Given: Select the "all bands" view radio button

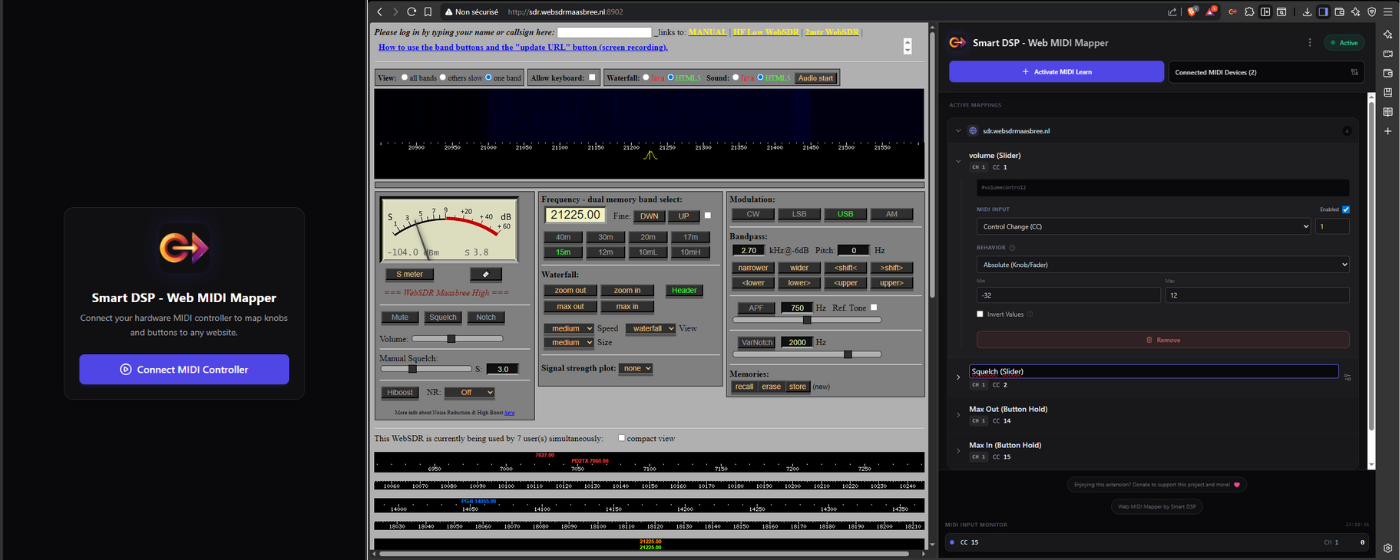Looking at the screenshot, I should (405, 78).
